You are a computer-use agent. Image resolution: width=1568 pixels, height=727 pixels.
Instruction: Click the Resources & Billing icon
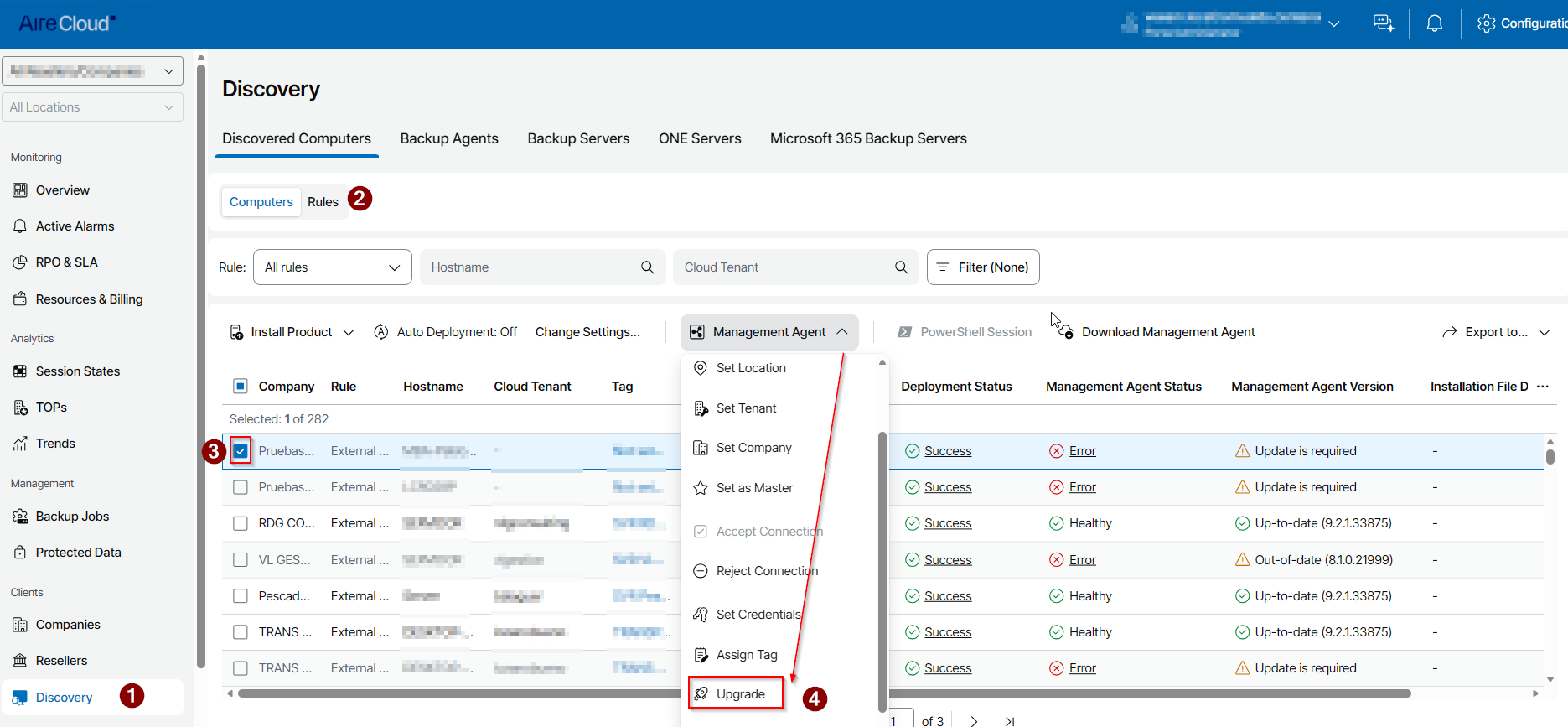tap(20, 299)
